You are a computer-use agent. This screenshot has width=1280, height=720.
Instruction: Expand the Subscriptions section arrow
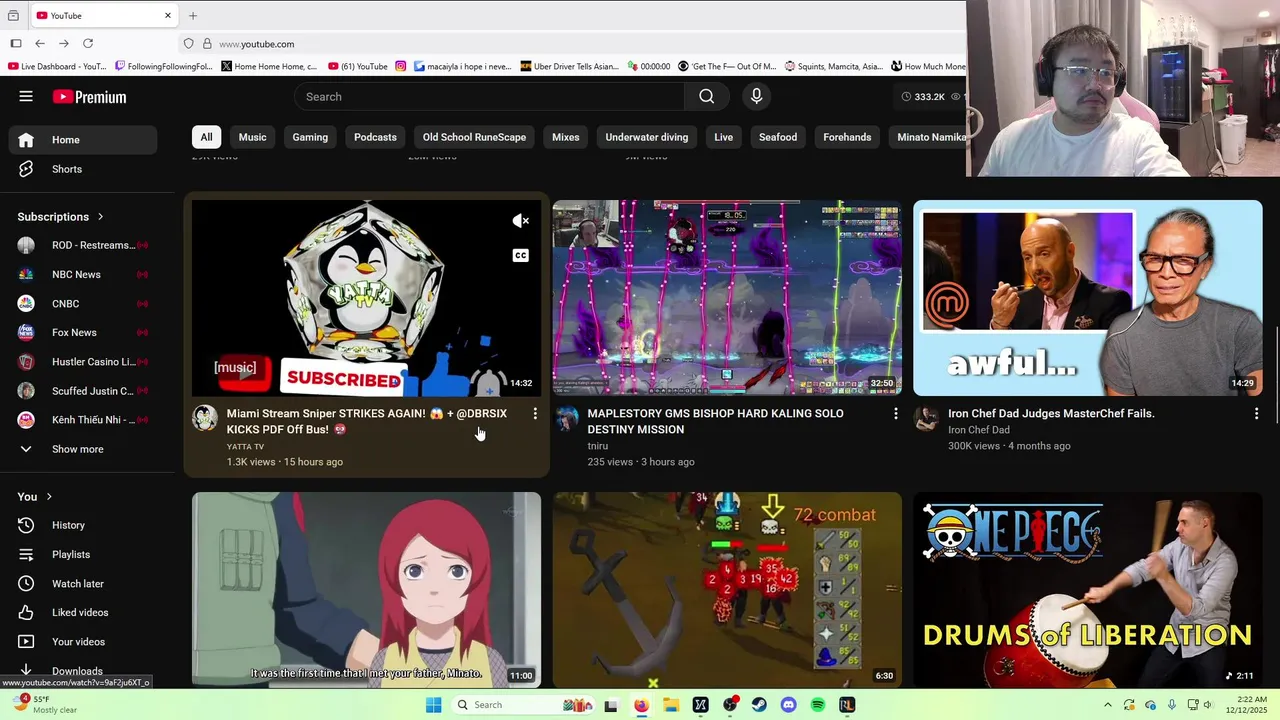(x=100, y=216)
